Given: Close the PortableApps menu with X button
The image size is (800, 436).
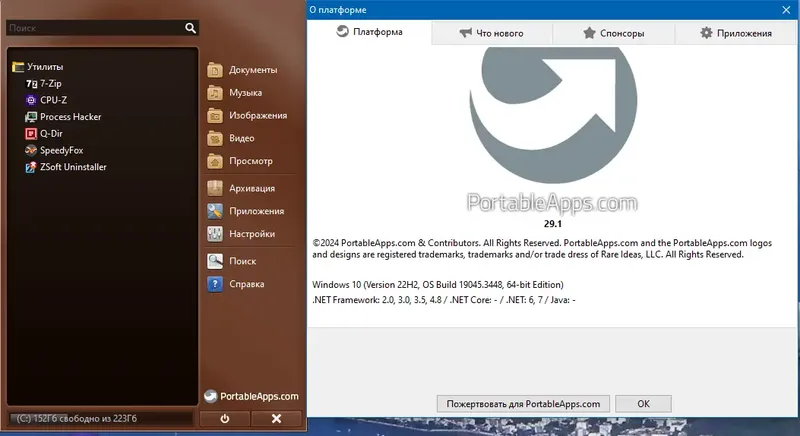Looking at the screenshot, I should [x=277, y=419].
